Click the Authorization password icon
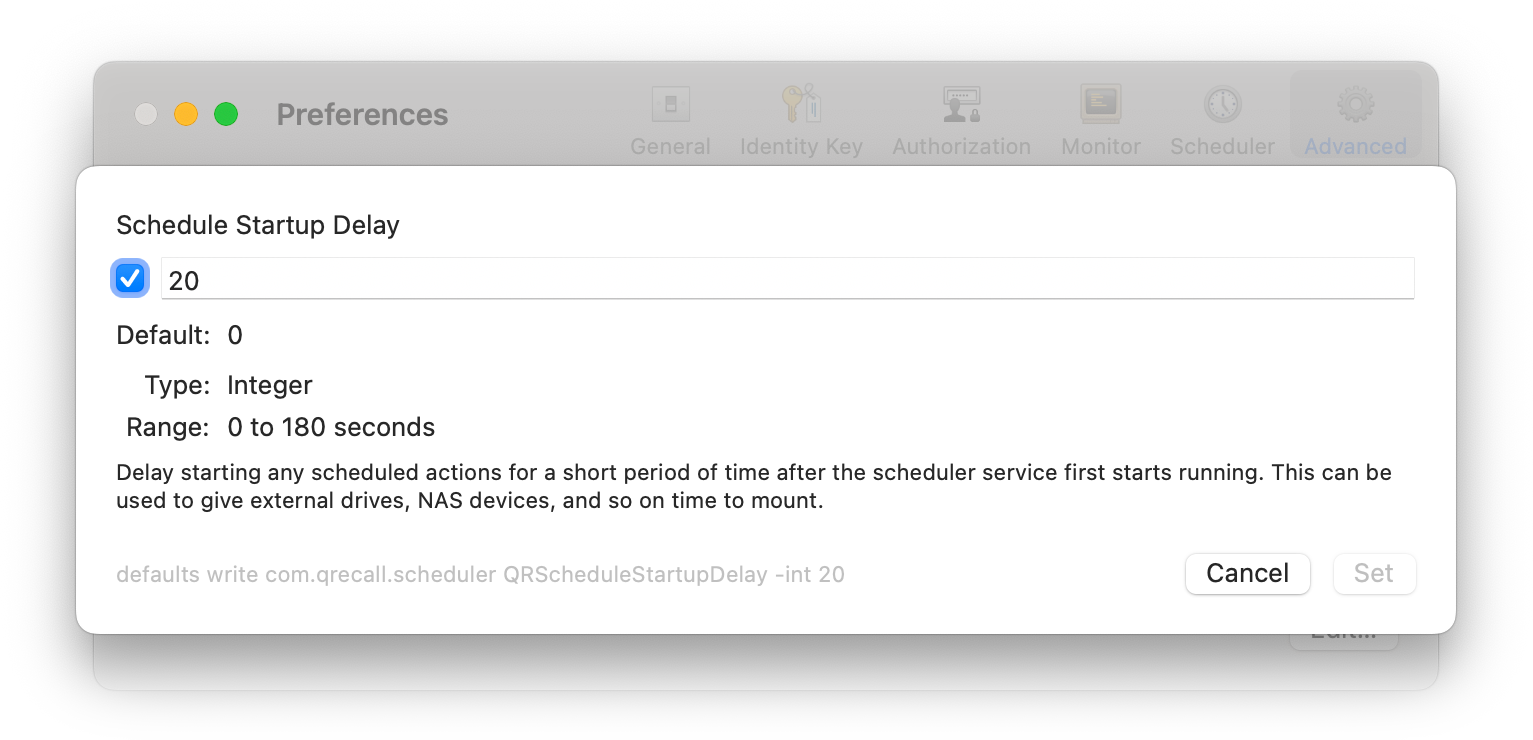The image size is (1533, 740). click(x=961, y=104)
